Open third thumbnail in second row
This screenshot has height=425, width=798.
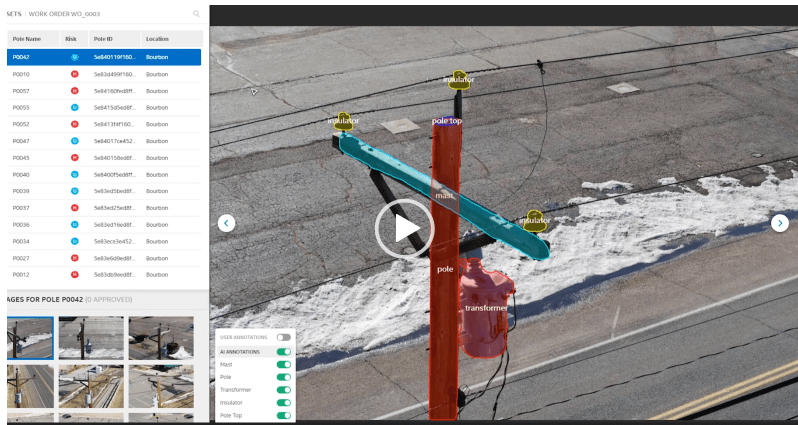(x=161, y=386)
